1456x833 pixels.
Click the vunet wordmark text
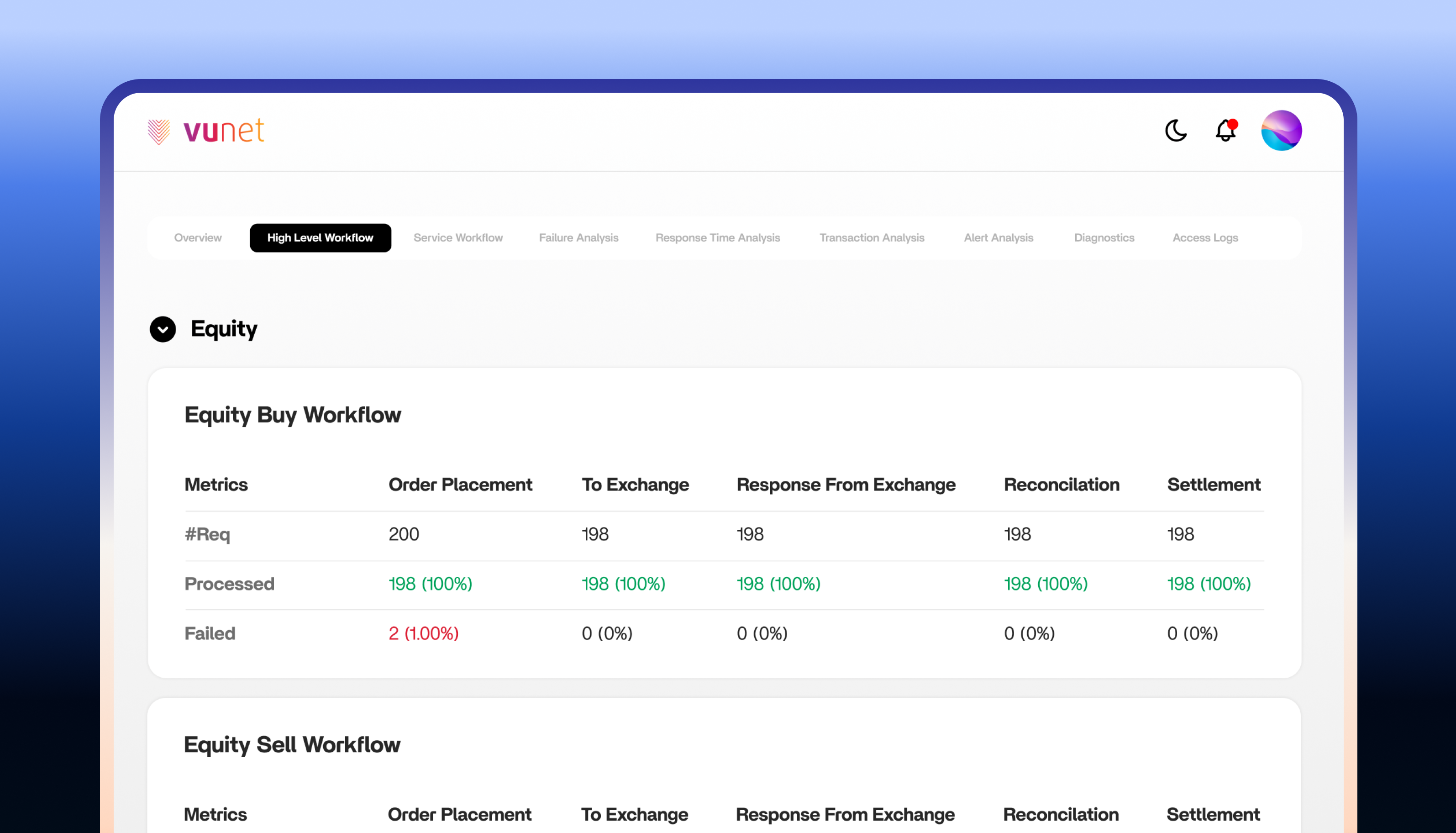[224, 131]
